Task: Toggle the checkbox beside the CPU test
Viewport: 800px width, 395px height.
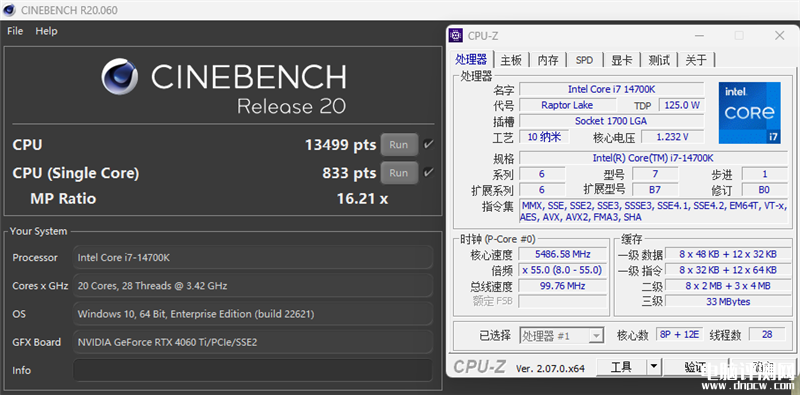Action: click(x=429, y=144)
